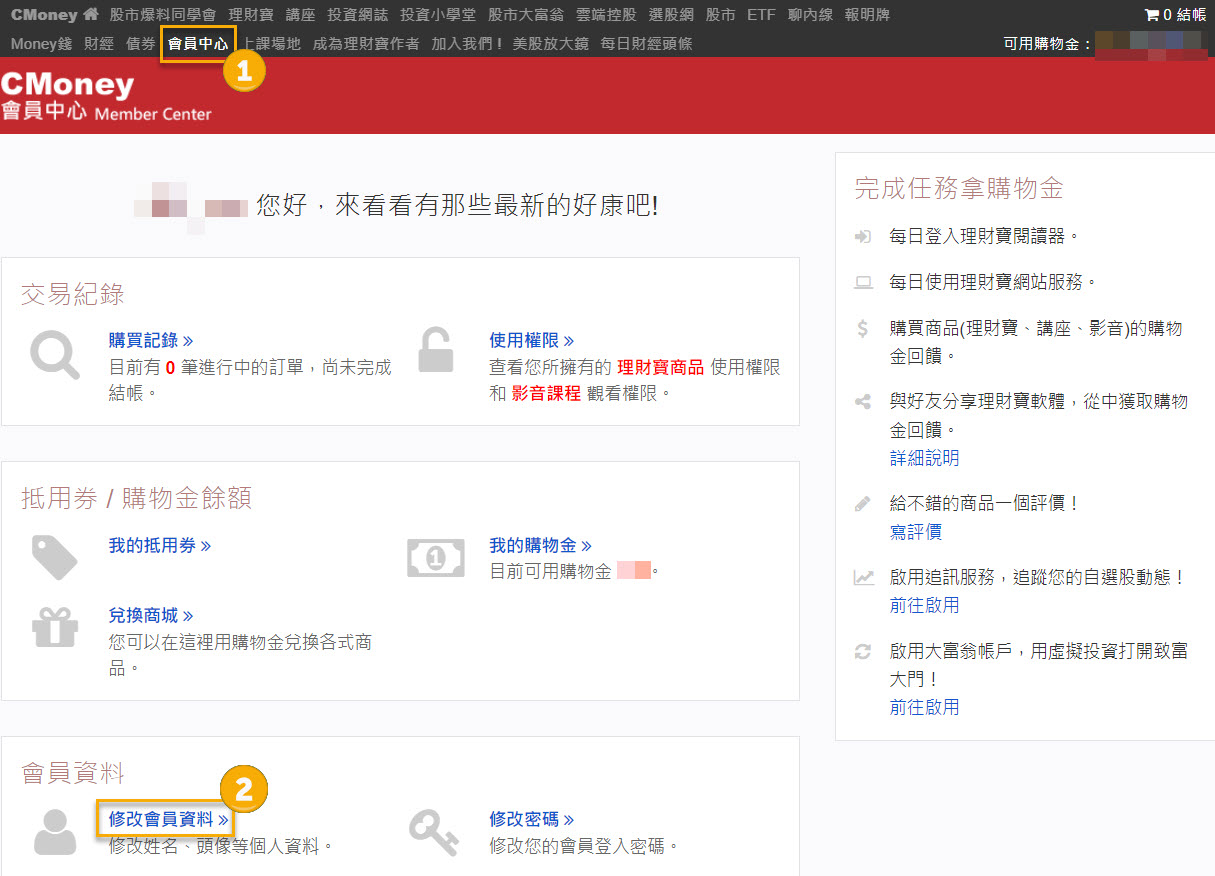Viewport: 1215px width, 876px height.
Task: Click the share icon for 與好友分享理財寶軟體
Action: point(862,402)
